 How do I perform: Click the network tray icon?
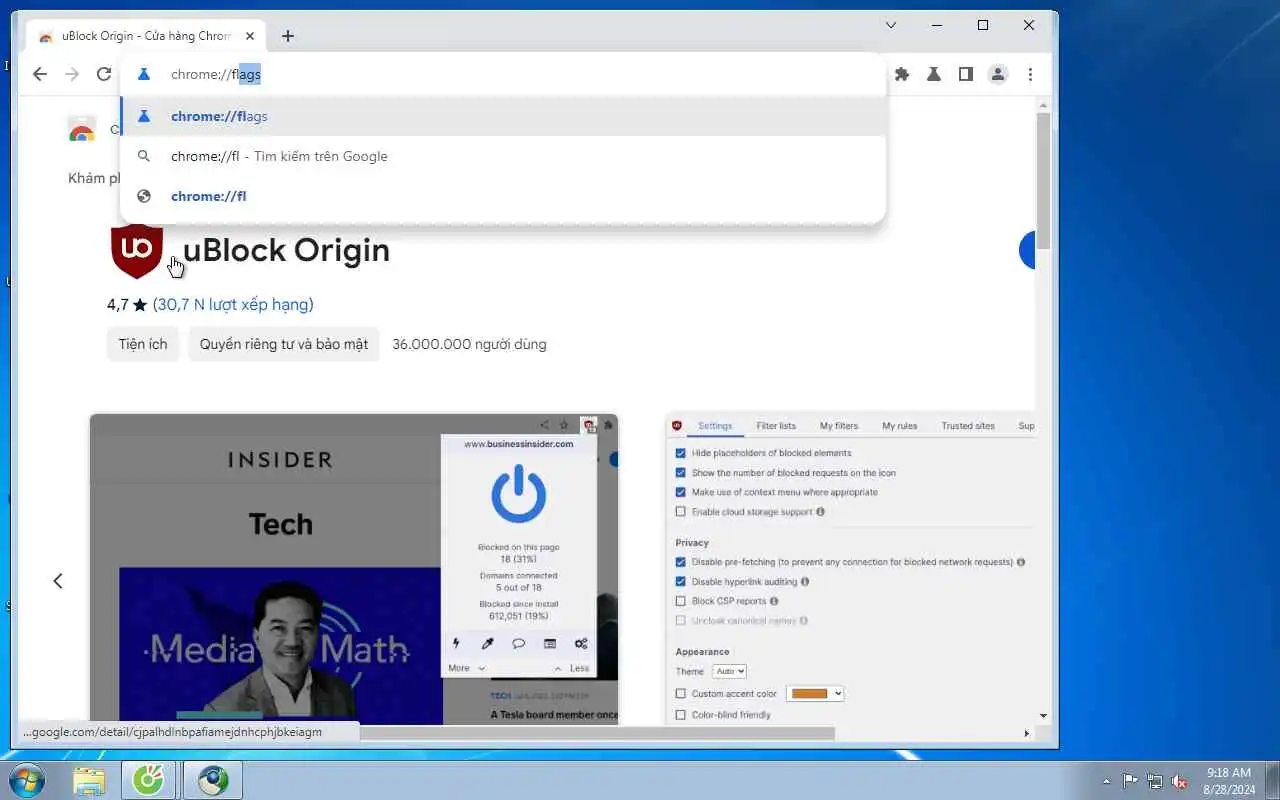tap(1155, 781)
